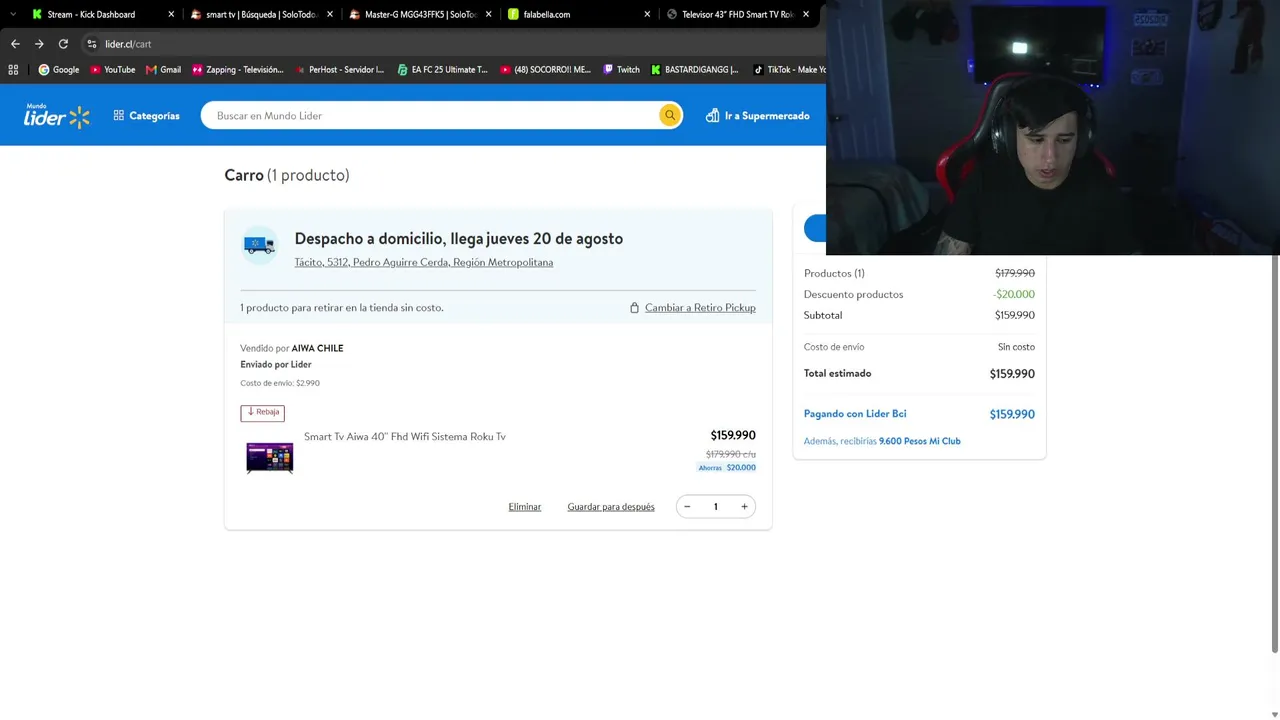Image resolution: width=1280 pixels, height=720 pixels.
Task: Go to Ir a Supermercado
Action: coord(757,116)
